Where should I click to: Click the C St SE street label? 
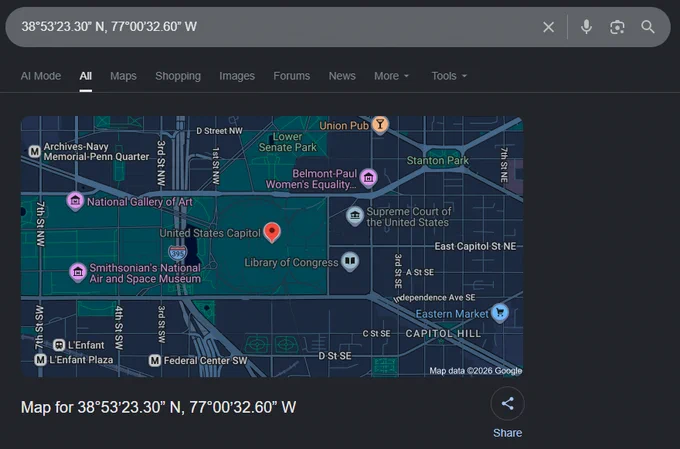[x=376, y=333]
